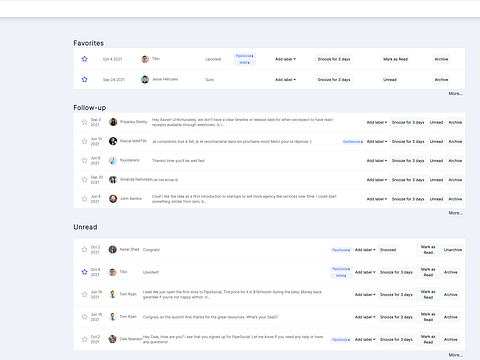Click Amanda Natividad's profile avatar
The image size is (480, 360).
point(113,180)
